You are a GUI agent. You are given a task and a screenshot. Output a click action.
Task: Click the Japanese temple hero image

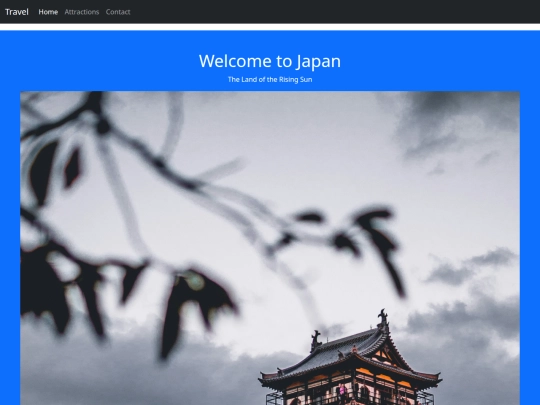(x=270, y=248)
